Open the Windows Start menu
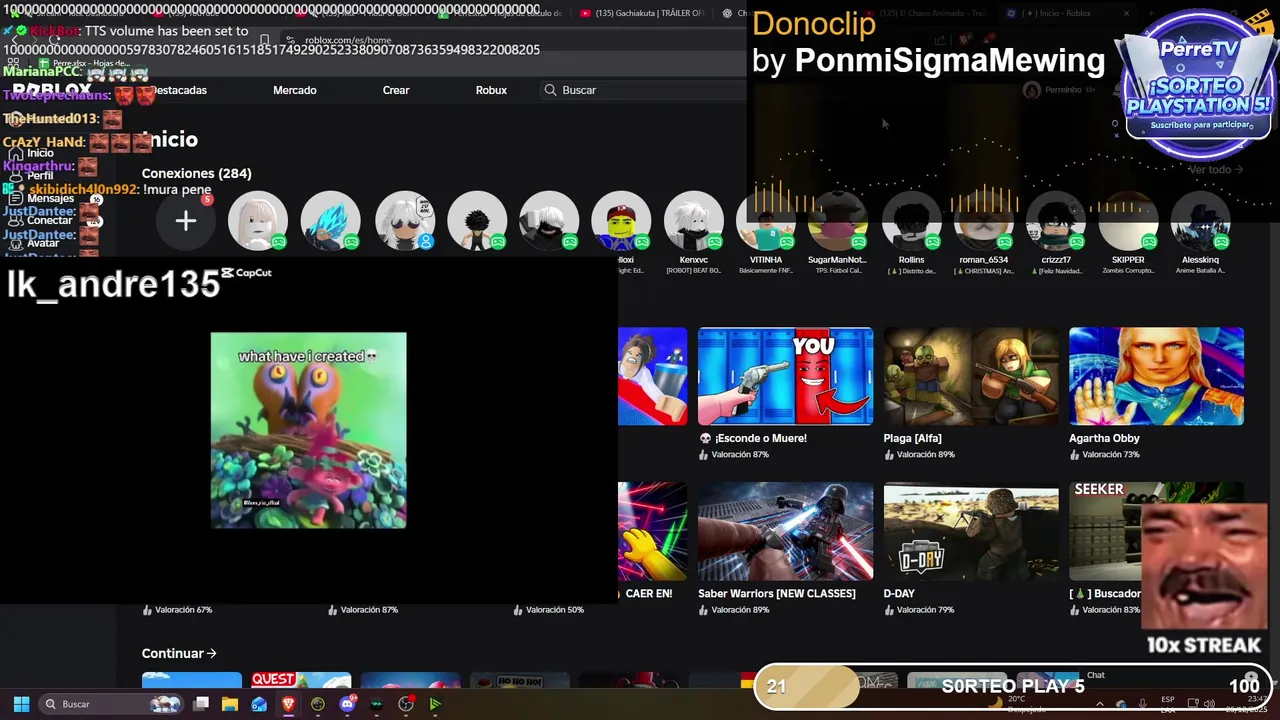Viewport: 1280px width, 720px height. [21, 704]
